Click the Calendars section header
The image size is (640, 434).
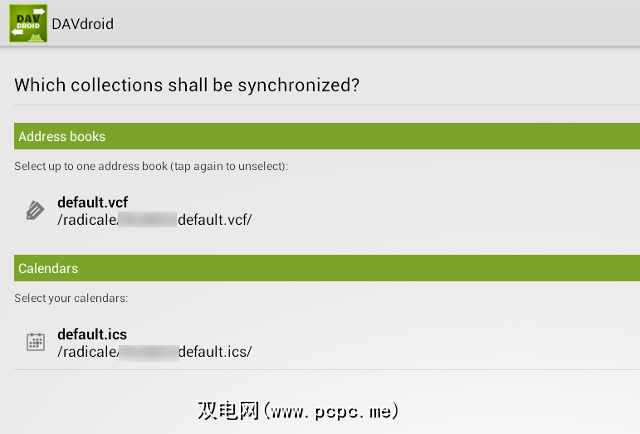coord(48,268)
